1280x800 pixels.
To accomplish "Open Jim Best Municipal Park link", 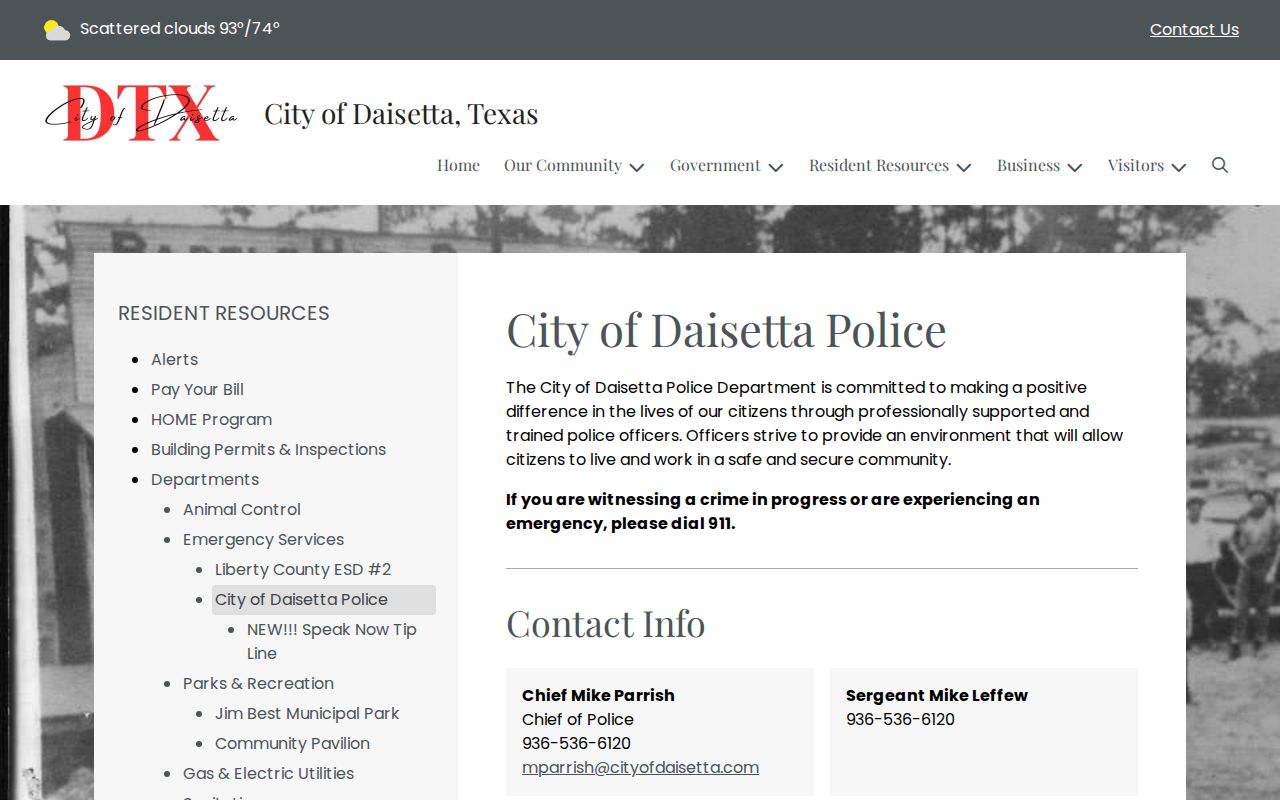I will click(x=307, y=713).
